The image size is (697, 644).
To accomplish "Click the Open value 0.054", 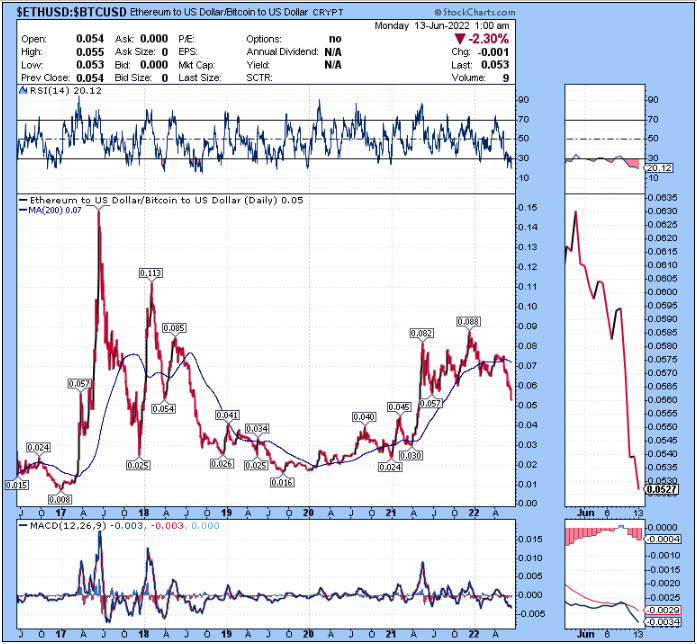I will point(90,39).
